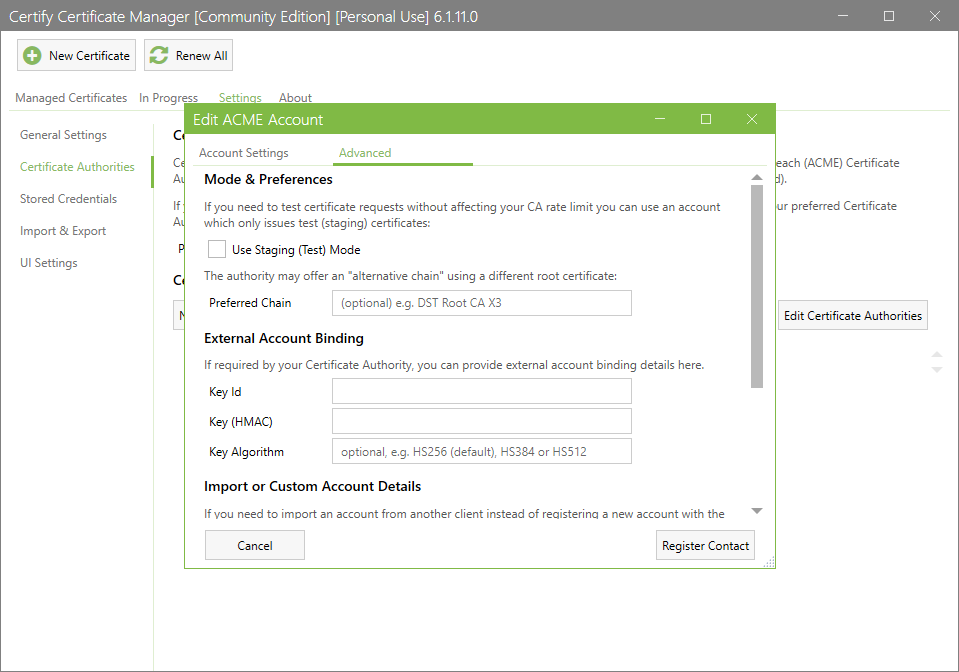The image size is (959, 672).
Task: Click Edit Certificate Authorities button
Action: click(853, 316)
